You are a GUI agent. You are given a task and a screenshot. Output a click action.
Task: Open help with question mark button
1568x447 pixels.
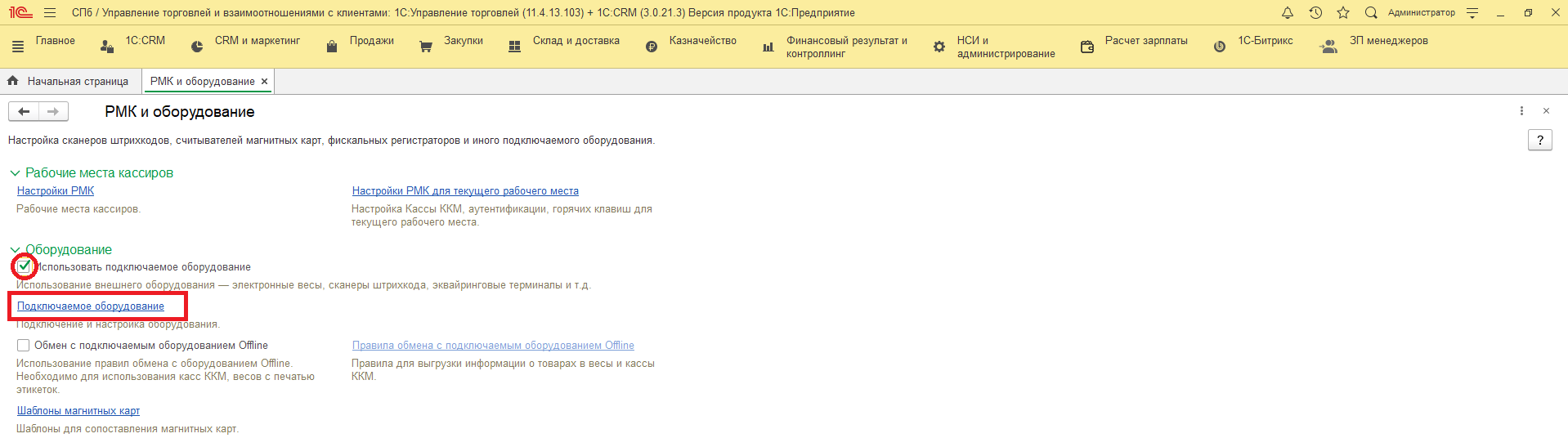pyautogui.click(x=1539, y=141)
